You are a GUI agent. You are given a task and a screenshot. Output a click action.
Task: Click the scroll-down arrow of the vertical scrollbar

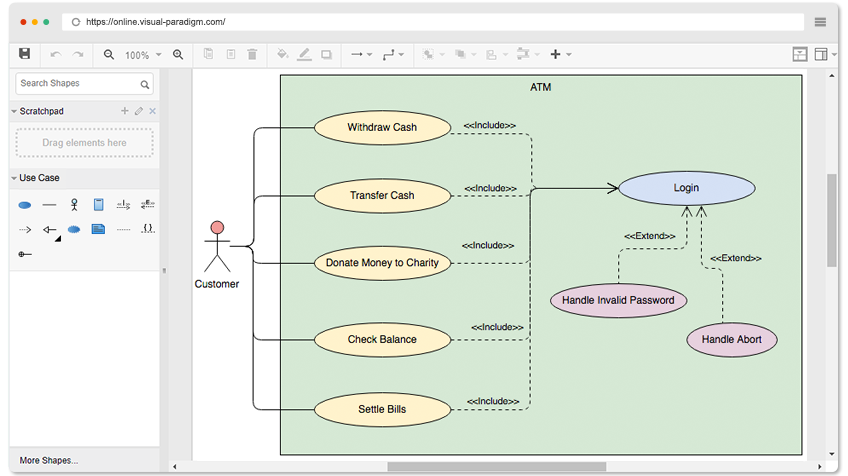click(x=831, y=454)
